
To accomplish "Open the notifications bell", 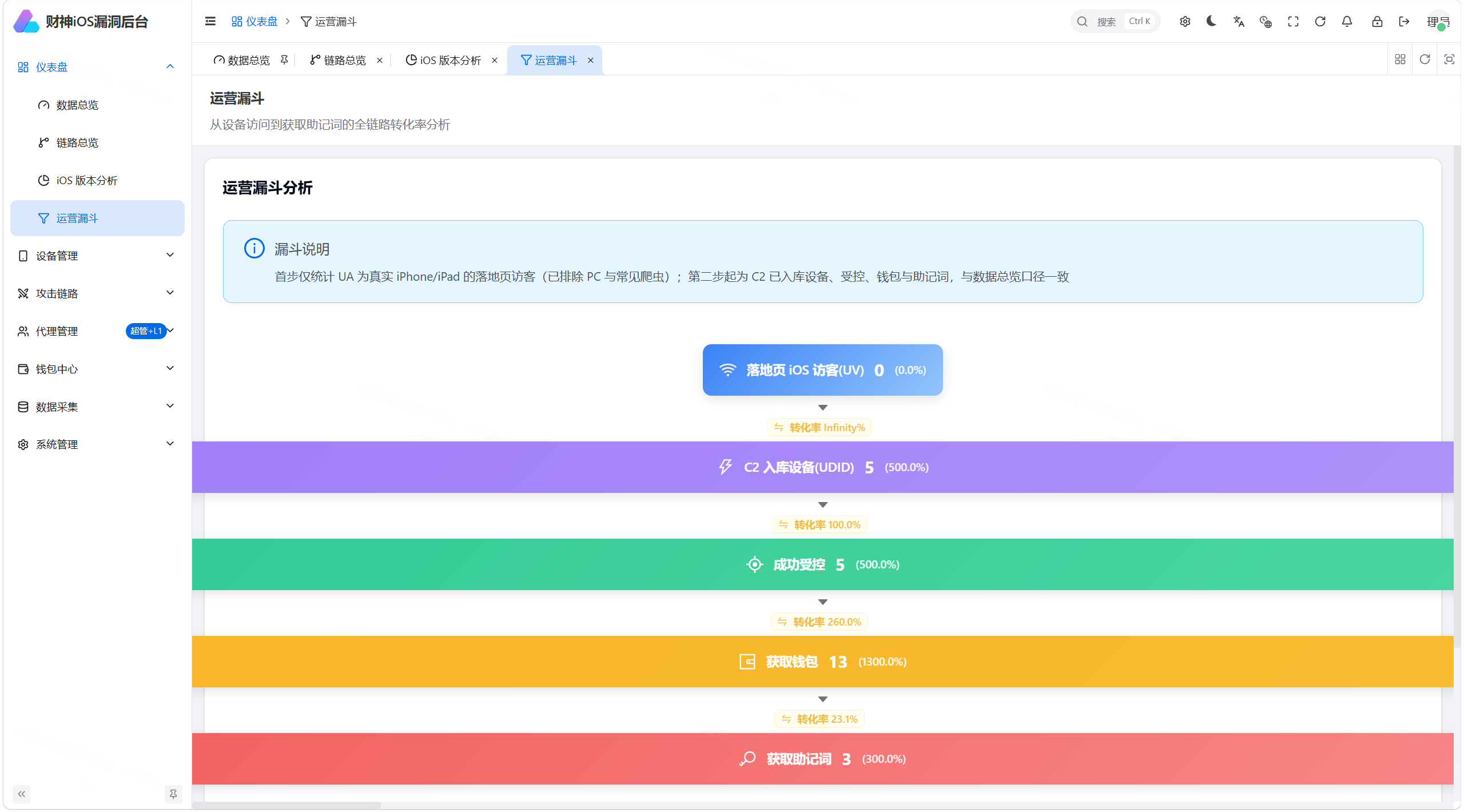I will tap(1347, 21).
